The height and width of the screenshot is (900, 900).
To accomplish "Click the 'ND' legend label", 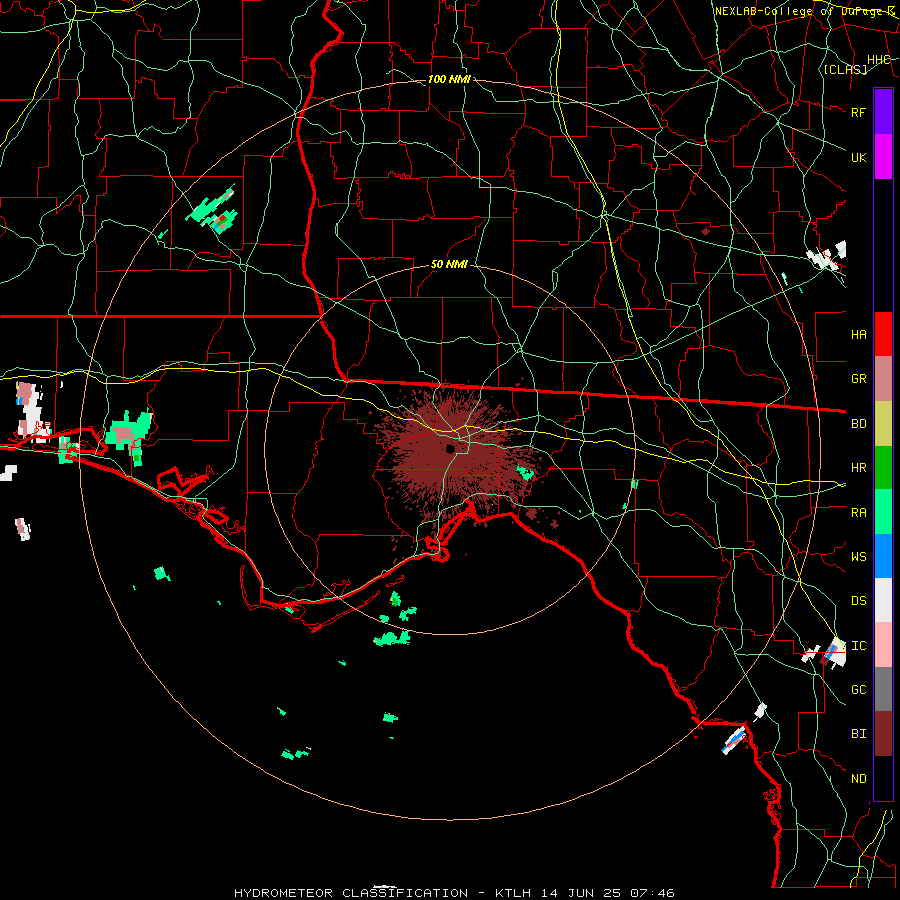I will point(858,779).
